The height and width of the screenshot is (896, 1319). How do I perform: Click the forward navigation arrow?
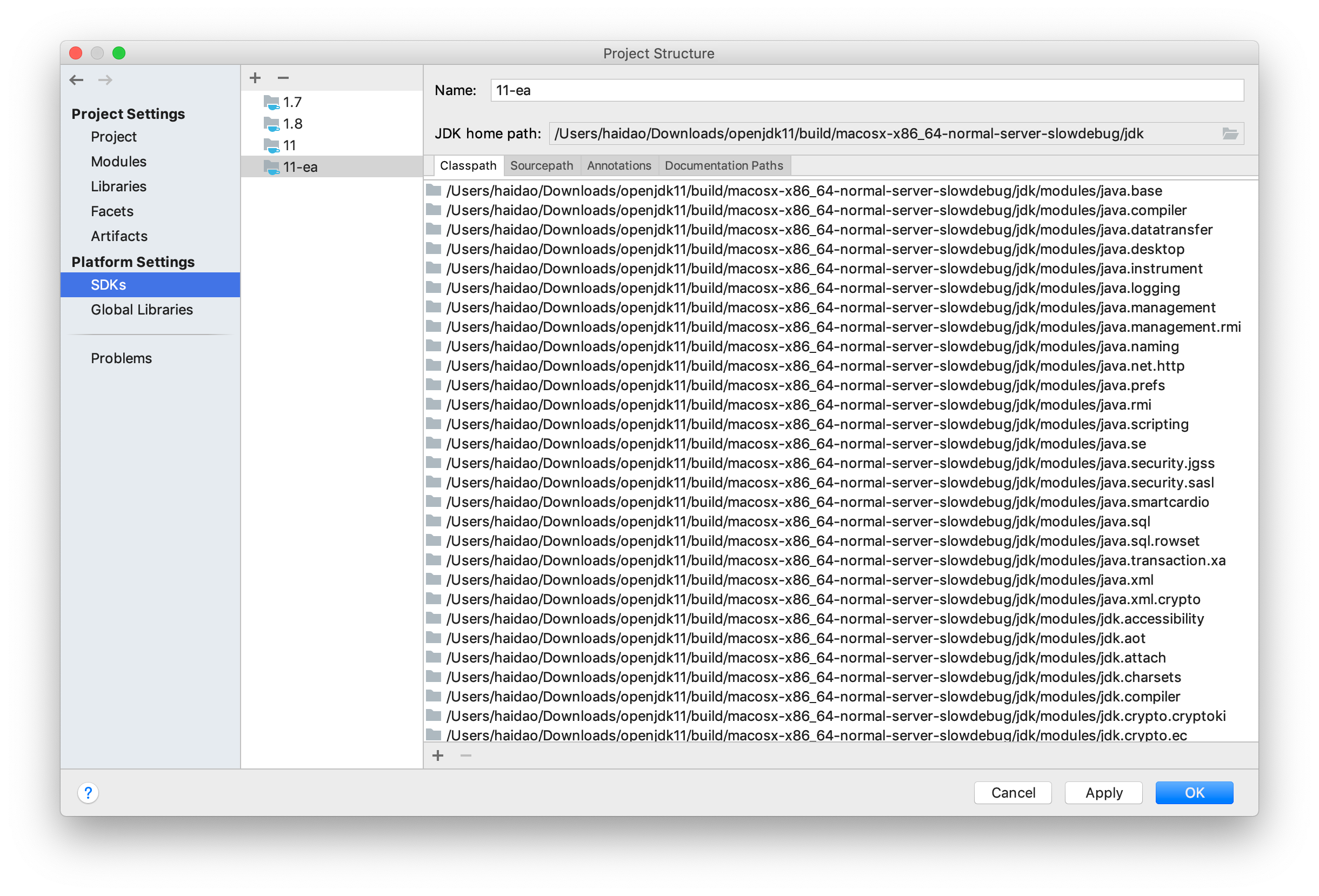105,80
